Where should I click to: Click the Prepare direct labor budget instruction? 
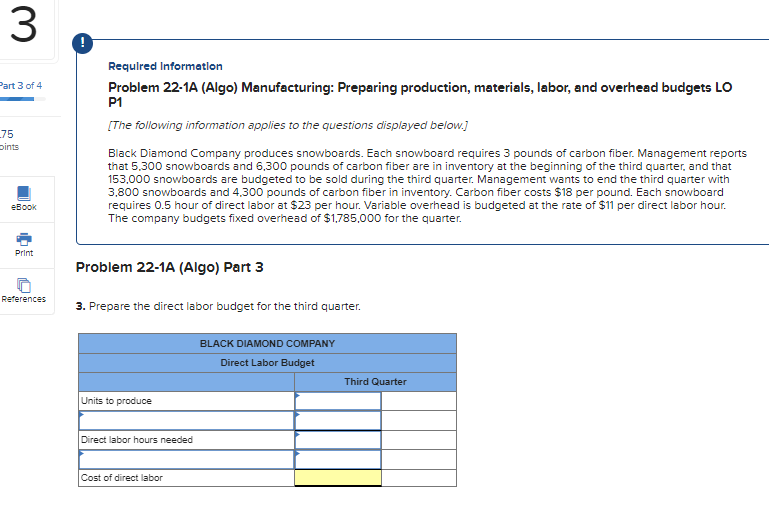click(218, 306)
